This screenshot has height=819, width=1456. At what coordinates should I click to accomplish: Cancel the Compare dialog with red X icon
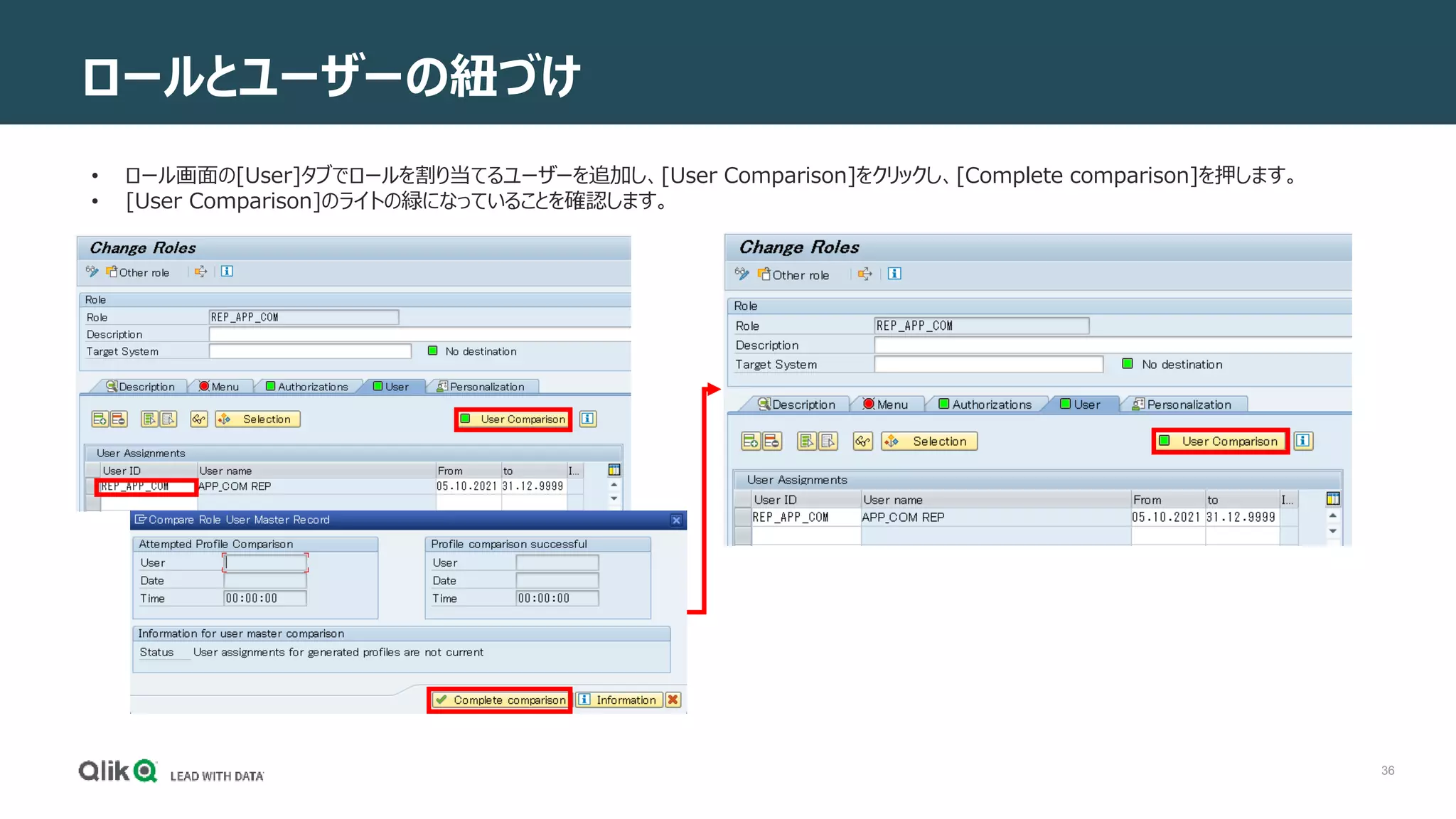673,700
